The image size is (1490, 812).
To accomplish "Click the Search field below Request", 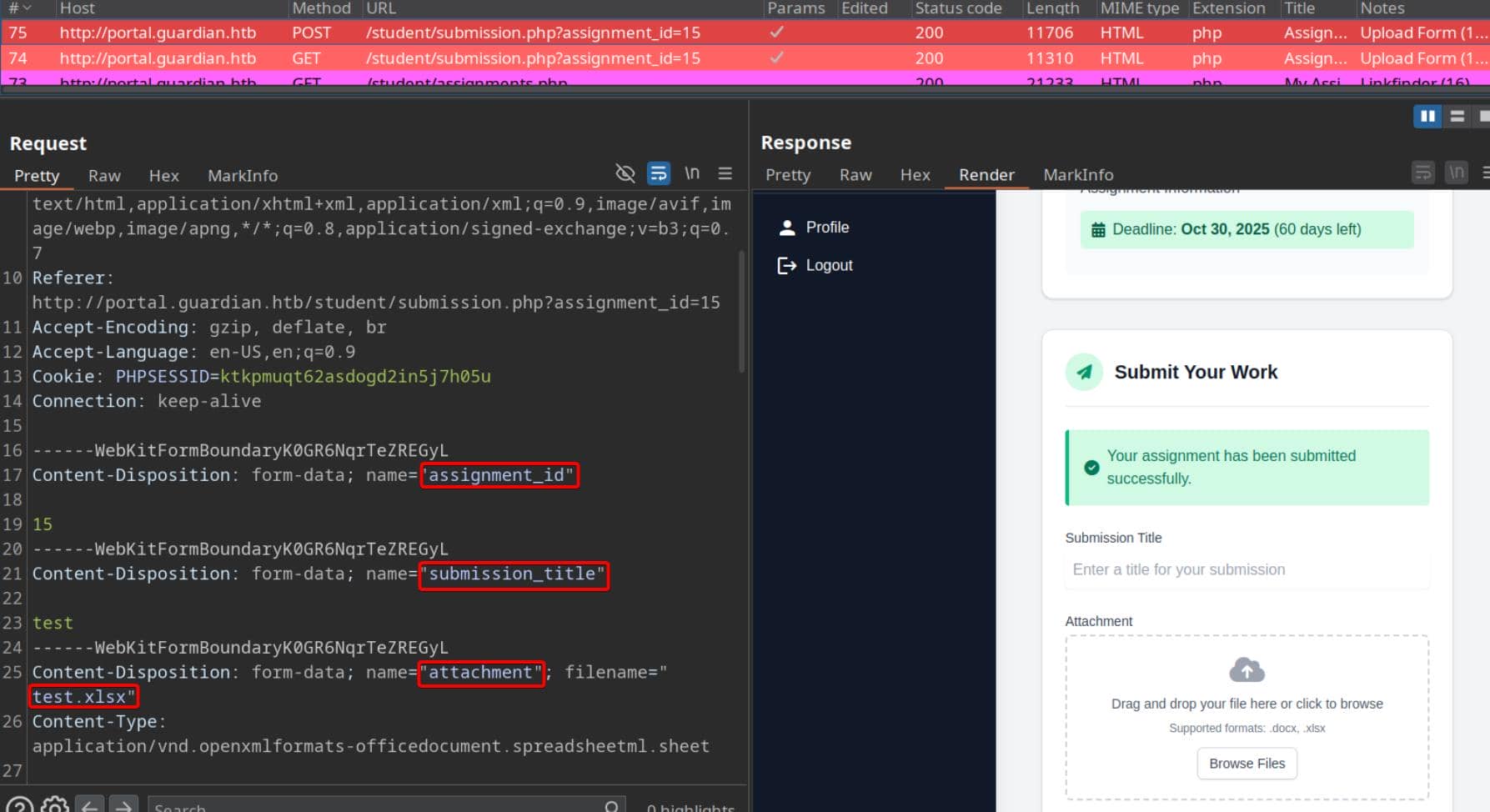I will 386,806.
